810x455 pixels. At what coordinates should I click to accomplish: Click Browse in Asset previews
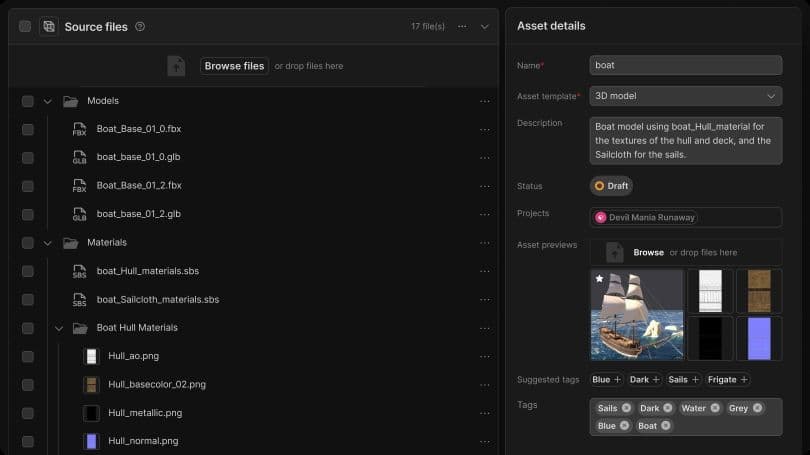tap(648, 253)
